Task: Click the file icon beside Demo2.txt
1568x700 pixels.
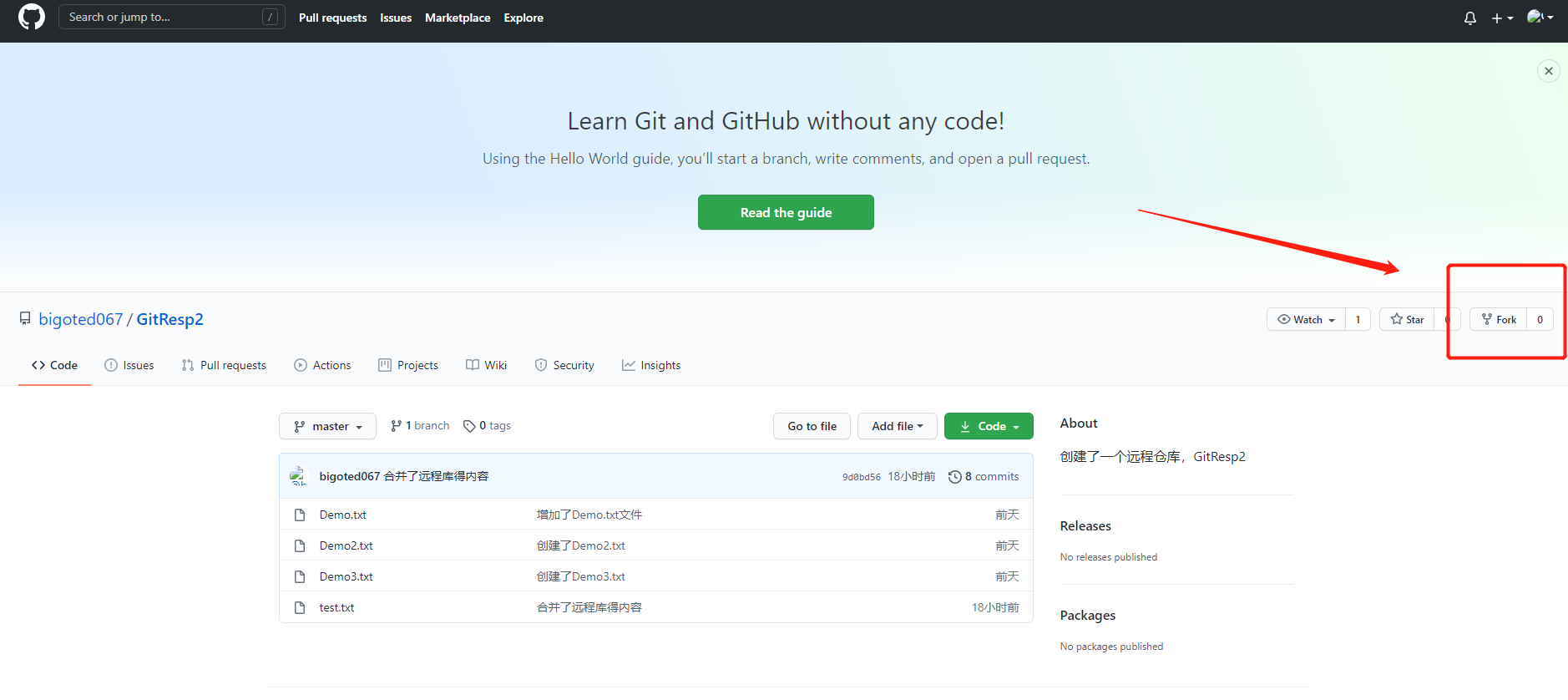Action: click(x=300, y=545)
